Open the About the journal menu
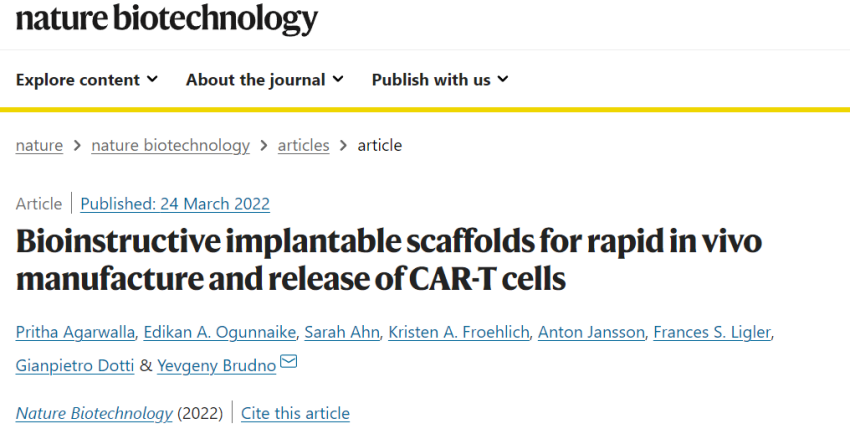 click(265, 80)
